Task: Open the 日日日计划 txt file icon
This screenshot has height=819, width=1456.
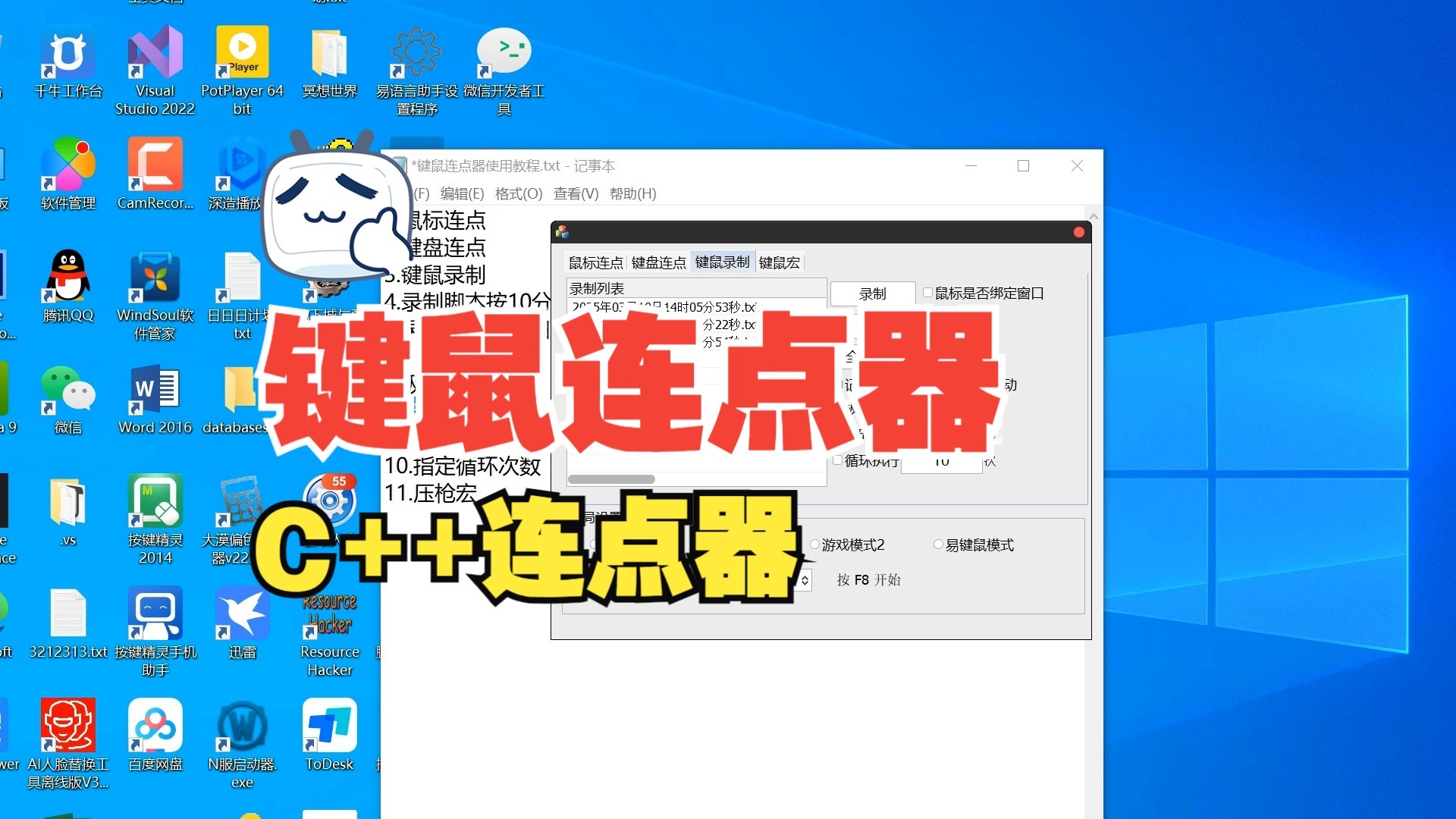Action: 242,296
